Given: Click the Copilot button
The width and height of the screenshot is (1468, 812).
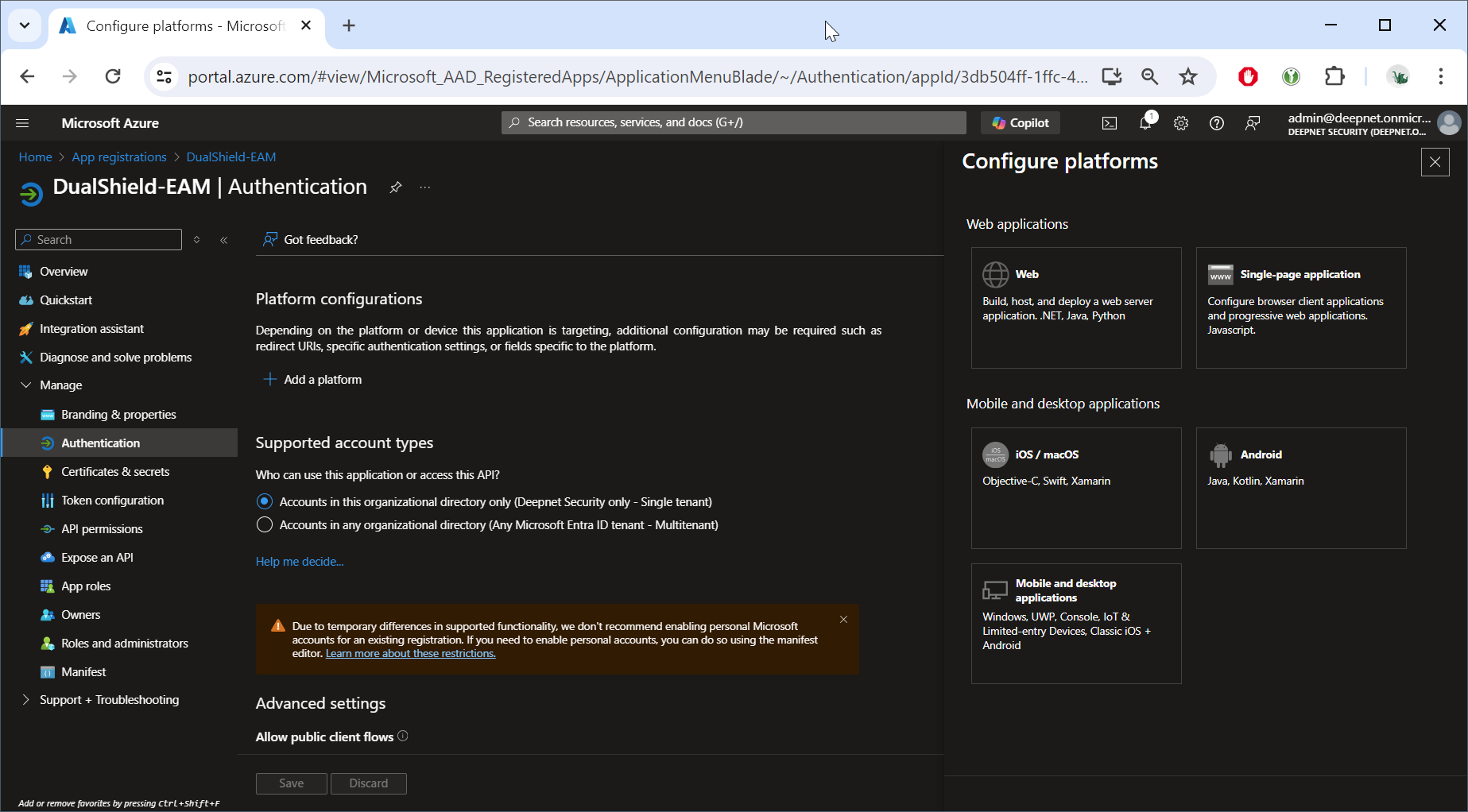Looking at the screenshot, I should [x=1021, y=123].
